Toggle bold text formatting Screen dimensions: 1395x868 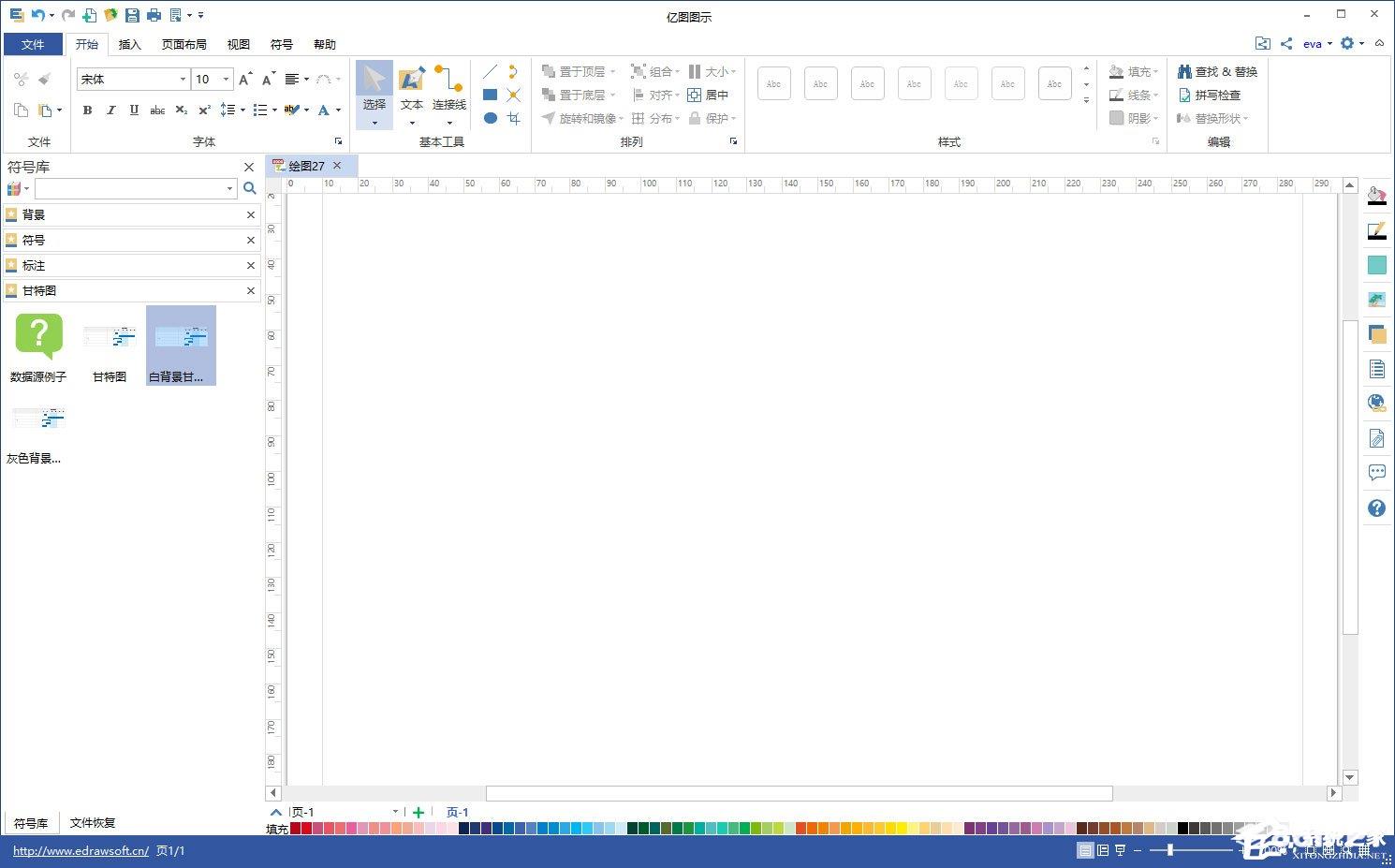click(x=87, y=110)
